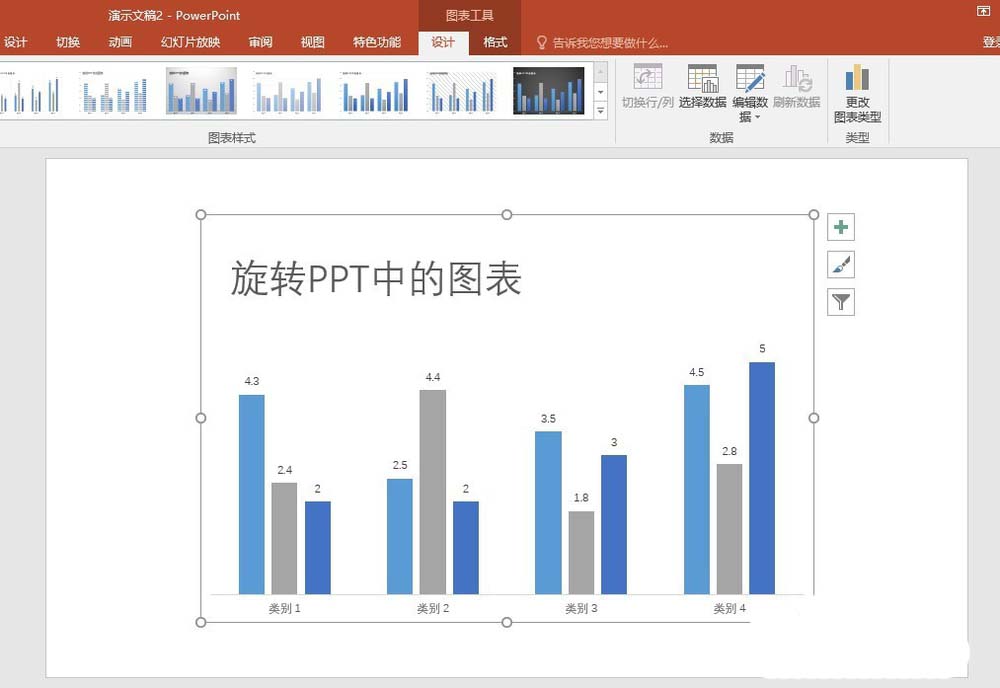
Task: Click ribbon display options icon
Action: pyautogui.click(x=983, y=11)
